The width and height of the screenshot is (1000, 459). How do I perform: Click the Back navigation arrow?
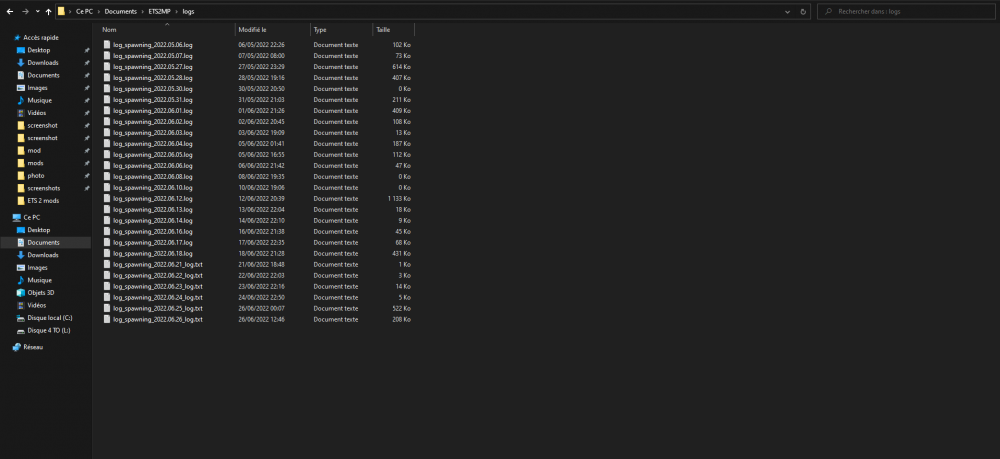pos(10,11)
